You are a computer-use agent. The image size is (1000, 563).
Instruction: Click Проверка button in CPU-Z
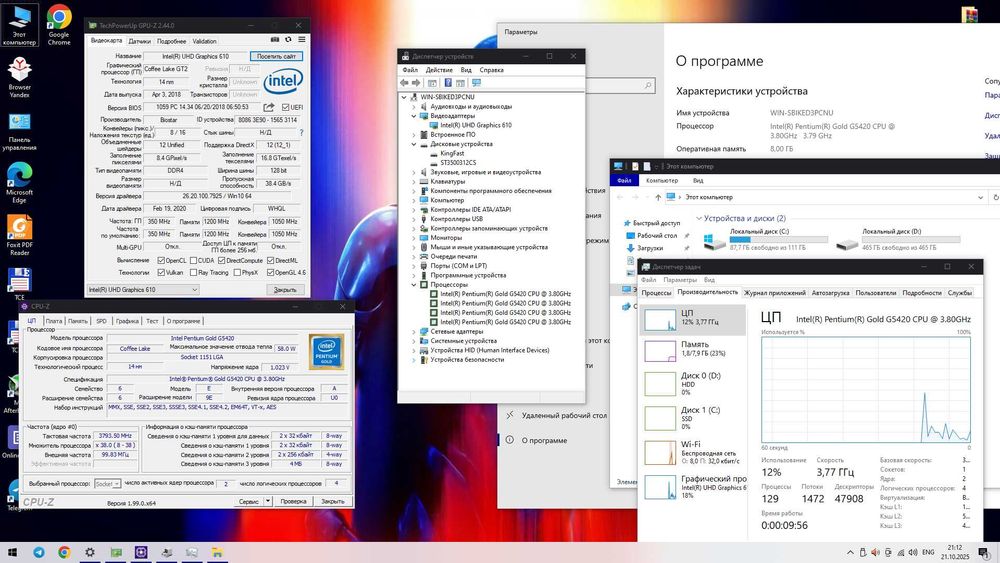click(x=293, y=501)
